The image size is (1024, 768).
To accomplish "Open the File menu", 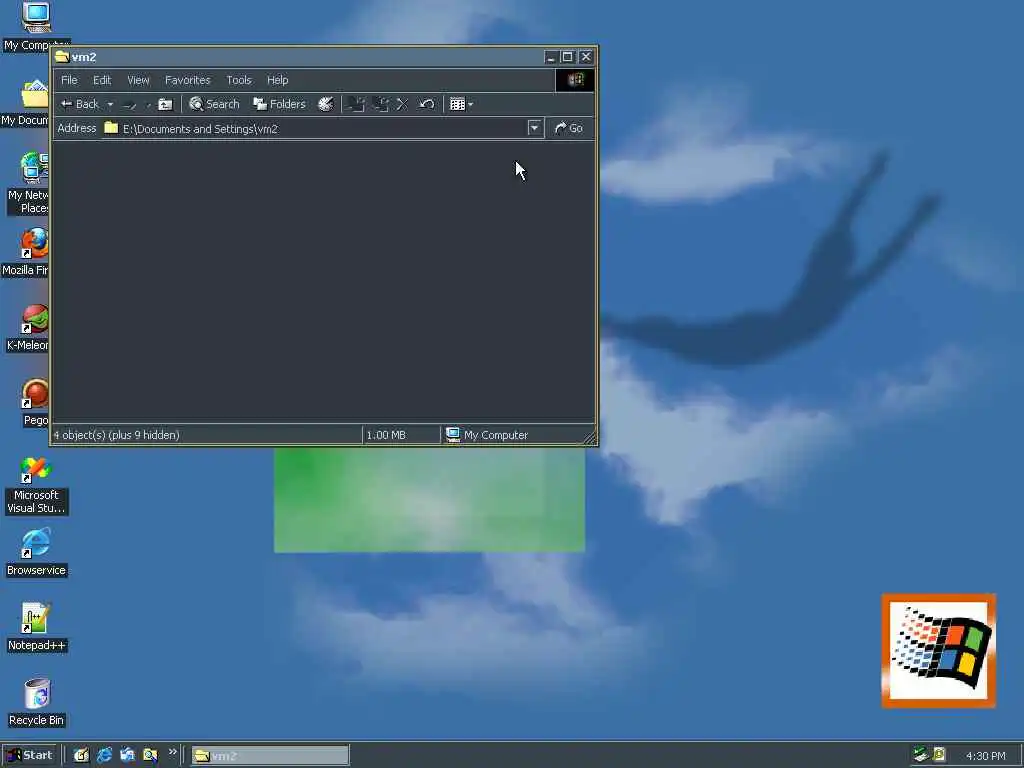I will click(x=69, y=80).
